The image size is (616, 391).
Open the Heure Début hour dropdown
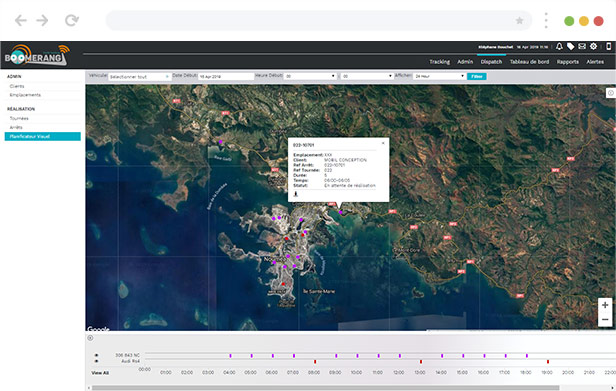(310, 76)
